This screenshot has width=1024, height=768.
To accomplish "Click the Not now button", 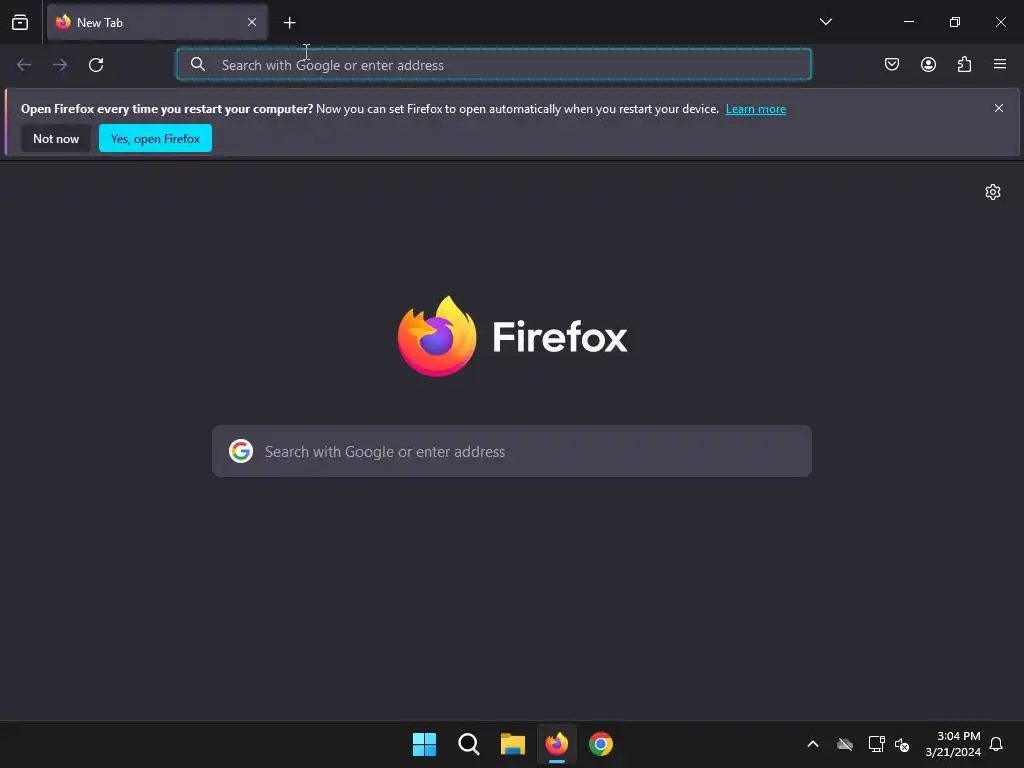I will click(56, 138).
